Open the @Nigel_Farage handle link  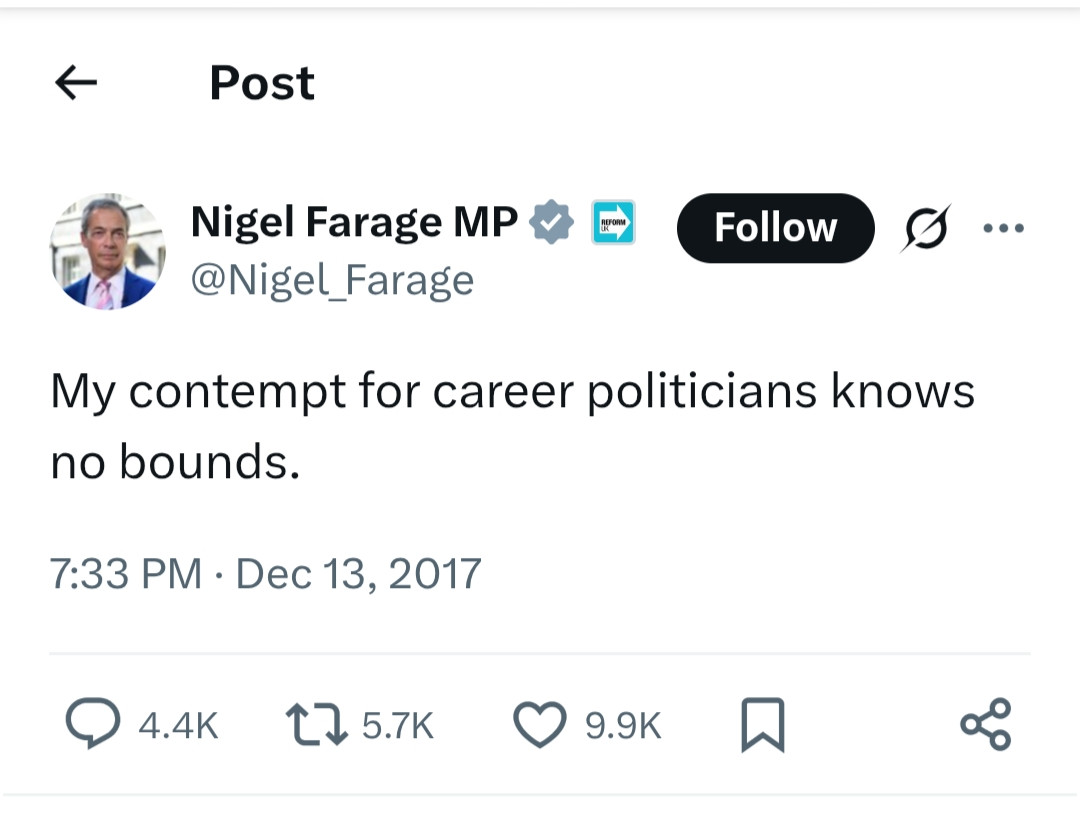pos(332,280)
